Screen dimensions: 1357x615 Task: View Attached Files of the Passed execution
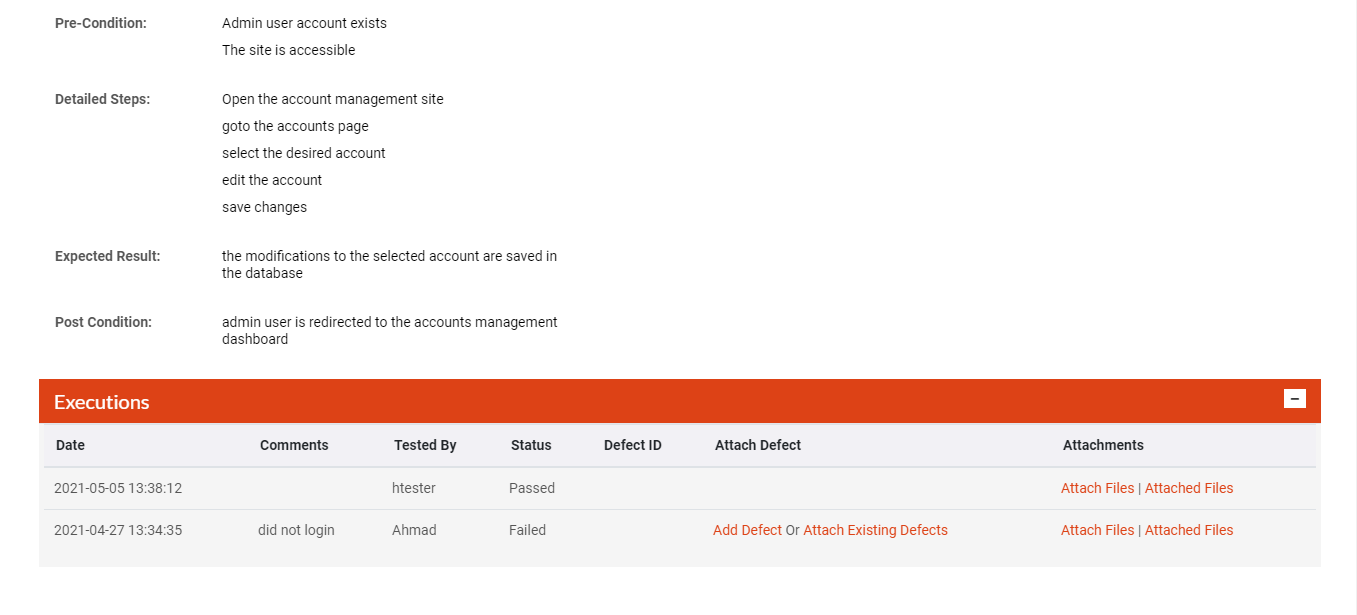(1188, 488)
